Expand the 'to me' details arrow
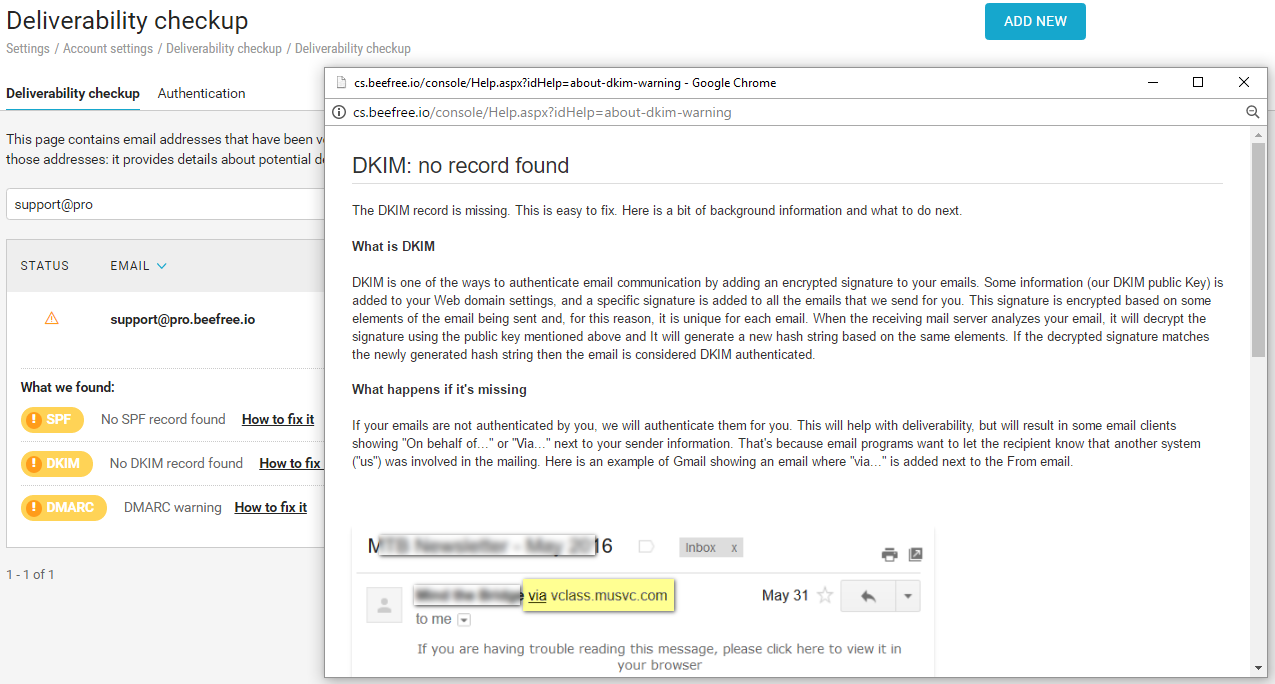 click(x=463, y=620)
